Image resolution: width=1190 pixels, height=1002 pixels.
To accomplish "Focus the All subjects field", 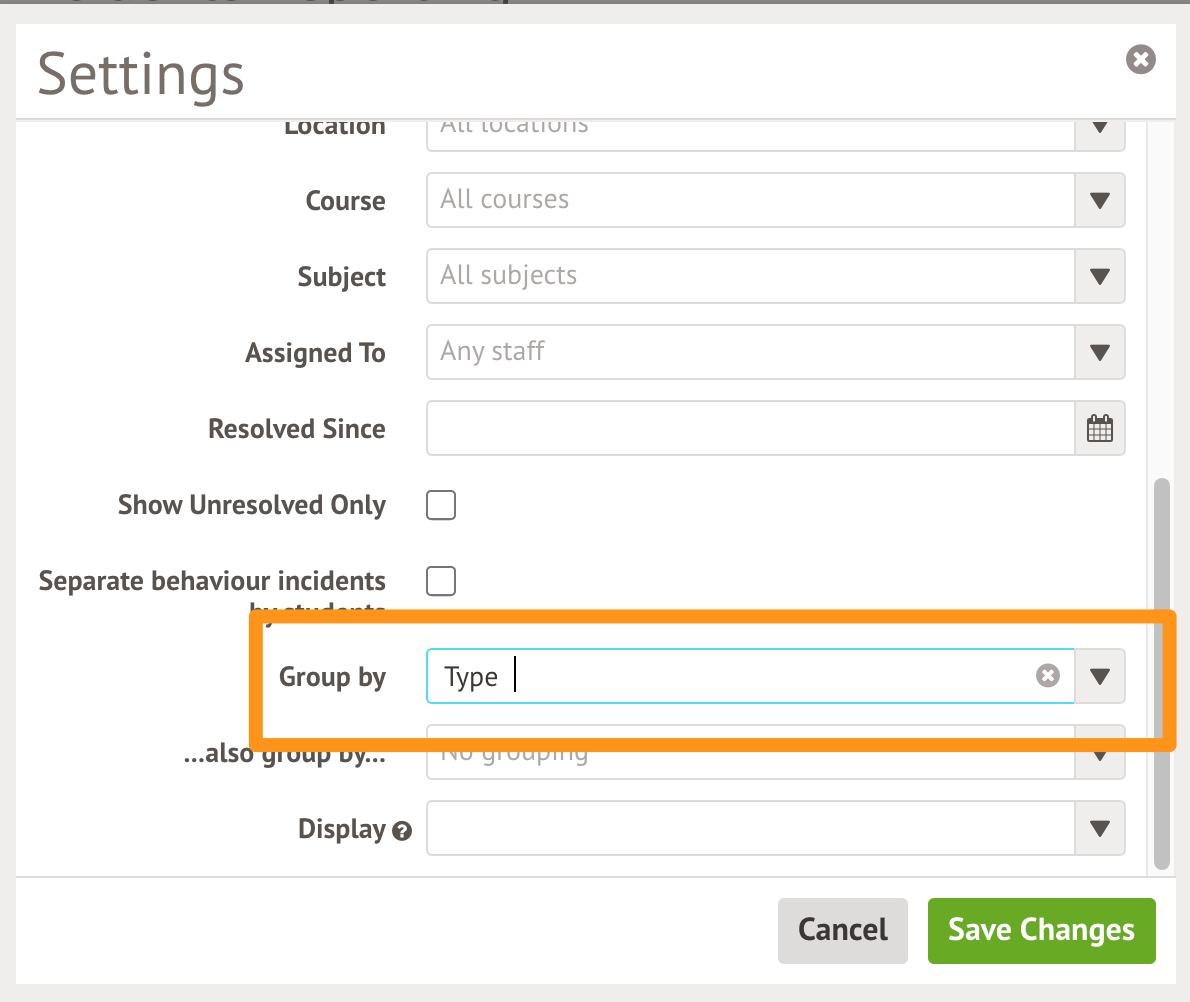I will [x=750, y=277].
